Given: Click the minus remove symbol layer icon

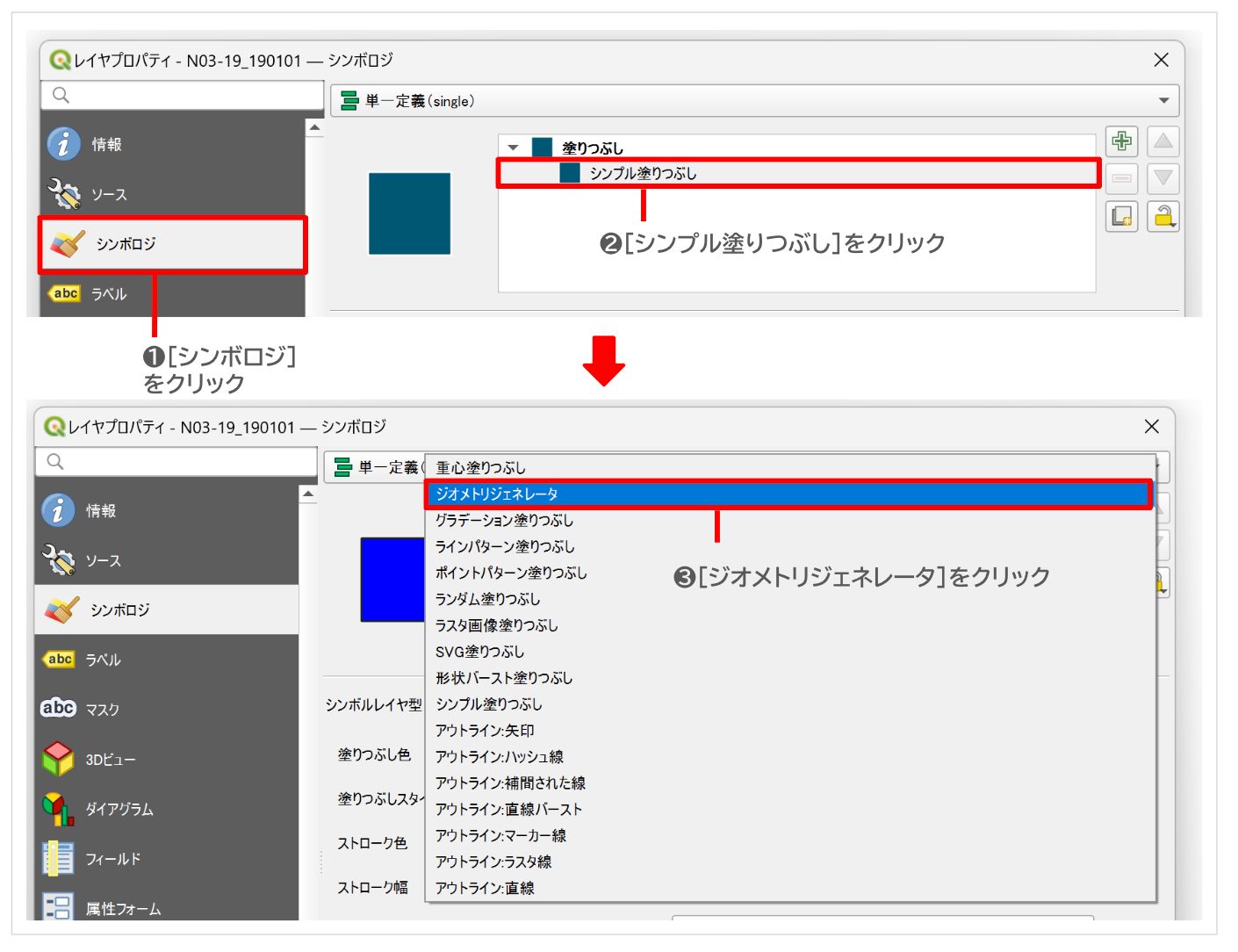Looking at the screenshot, I should [x=1121, y=178].
